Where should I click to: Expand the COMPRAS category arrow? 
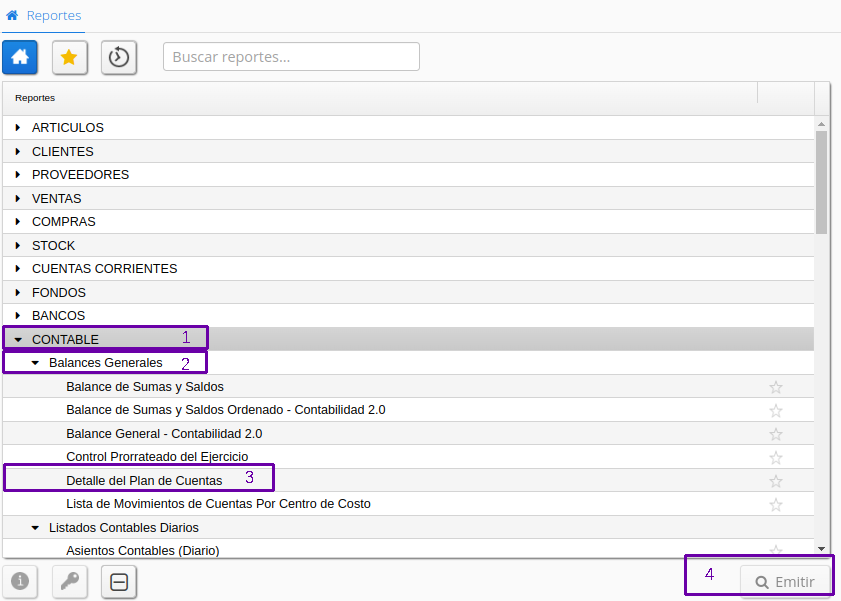[x=18, y=221]
